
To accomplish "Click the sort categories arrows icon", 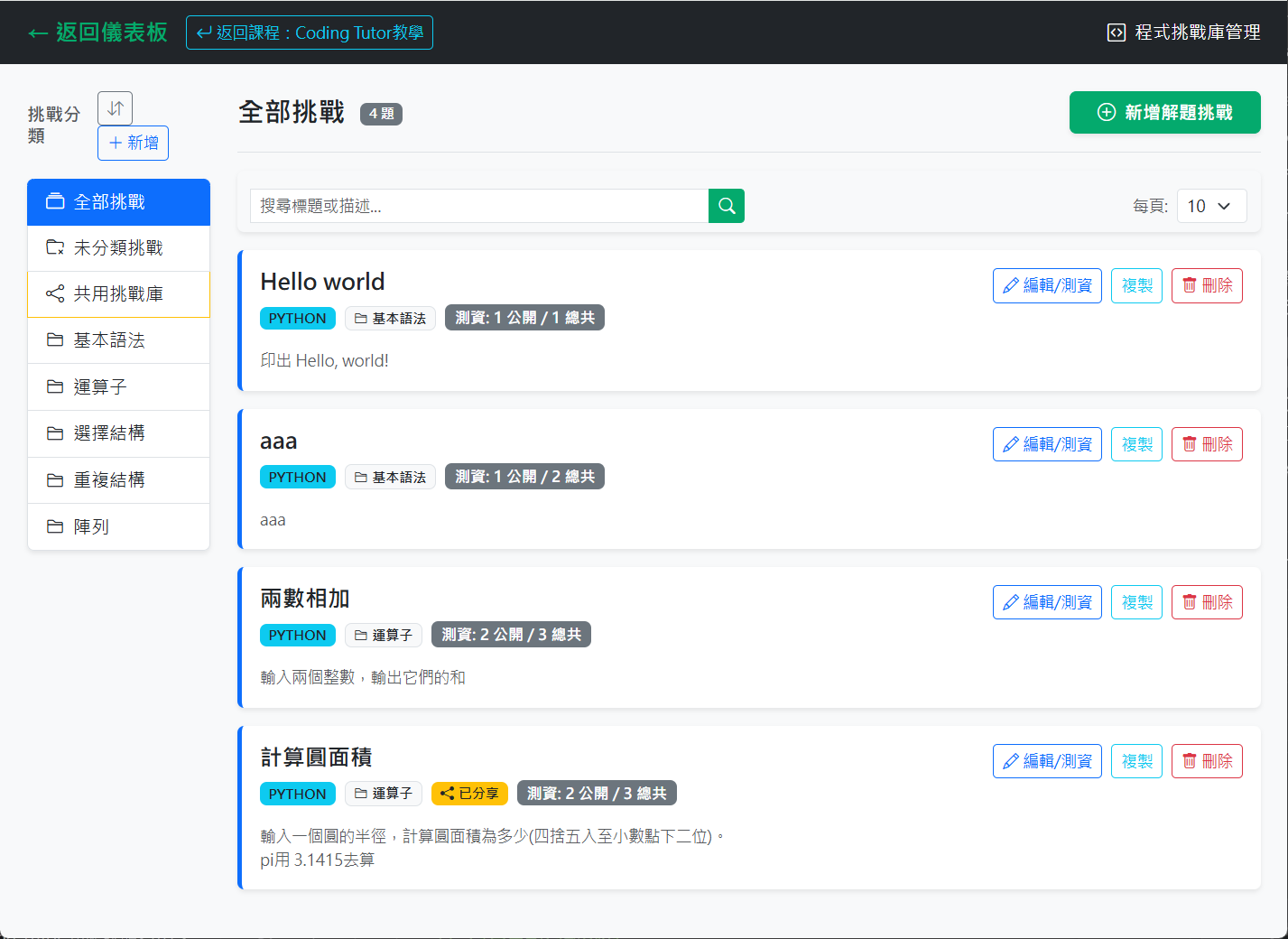I will click(115, 108).
